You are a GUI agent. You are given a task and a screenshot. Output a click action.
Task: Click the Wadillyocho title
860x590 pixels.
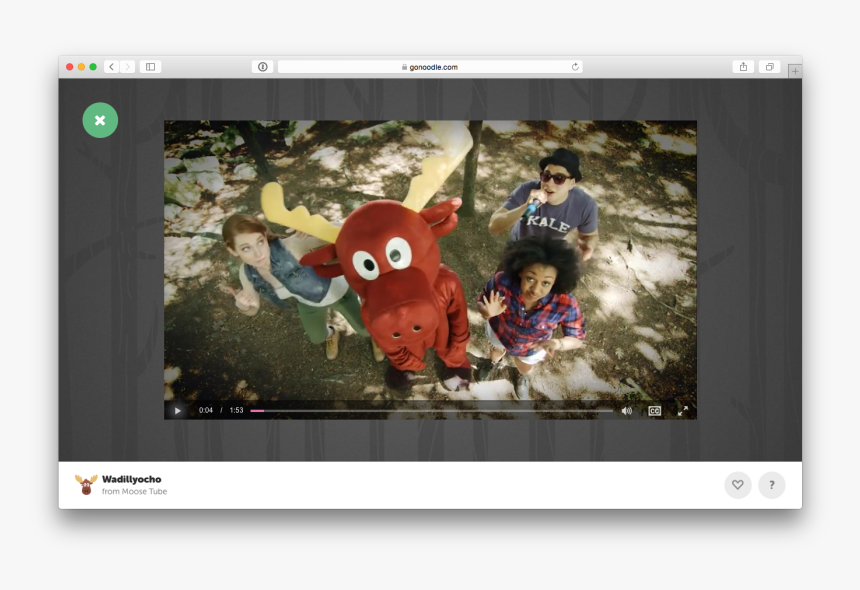[132, 479]
